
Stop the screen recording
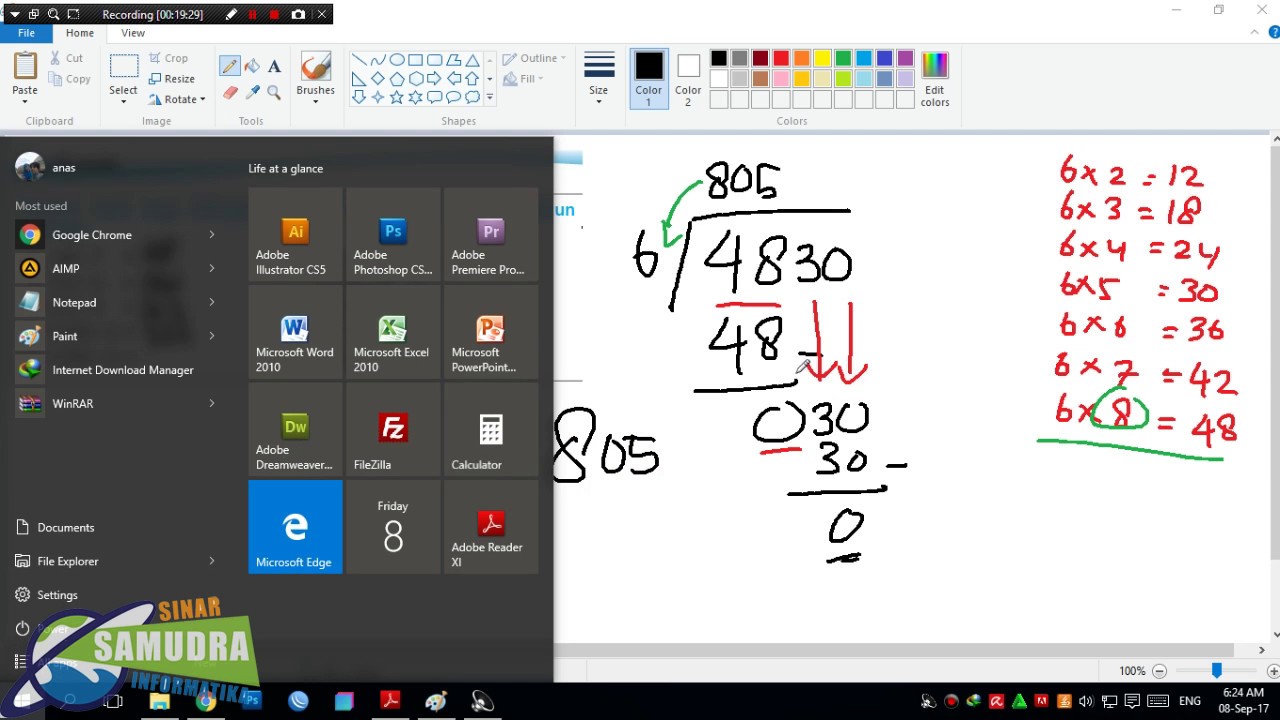click(274, 15)
